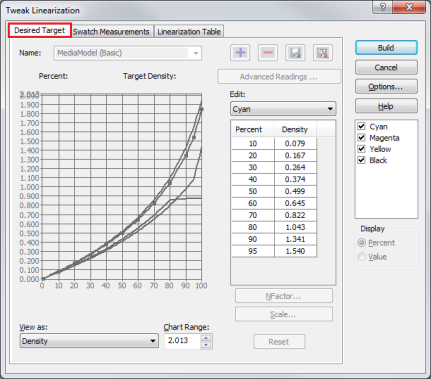The width and height of the screenshot is (431, 379).
Task: Select the Value display radio button
Action: coord(361,257)
